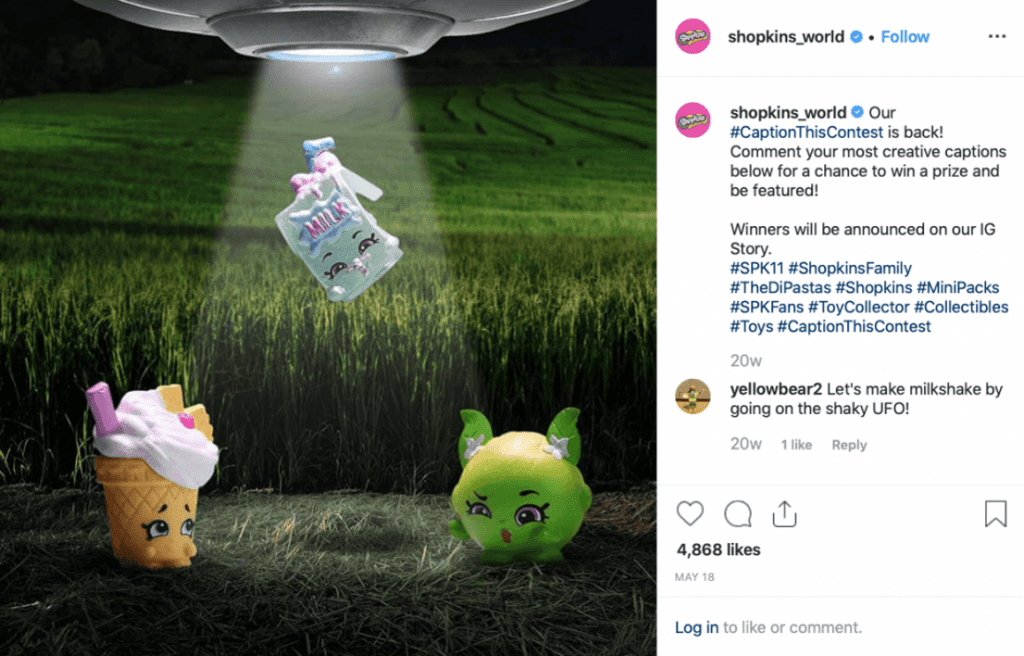1024x656 pixels.
Task: Open the #ToyCollector hashtag
Action: (858, 307)
